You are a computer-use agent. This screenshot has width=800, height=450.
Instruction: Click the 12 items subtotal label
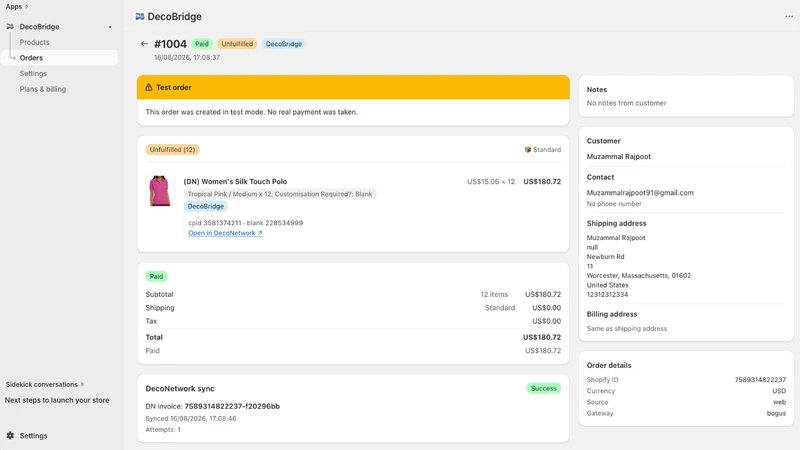click(494, 294)
